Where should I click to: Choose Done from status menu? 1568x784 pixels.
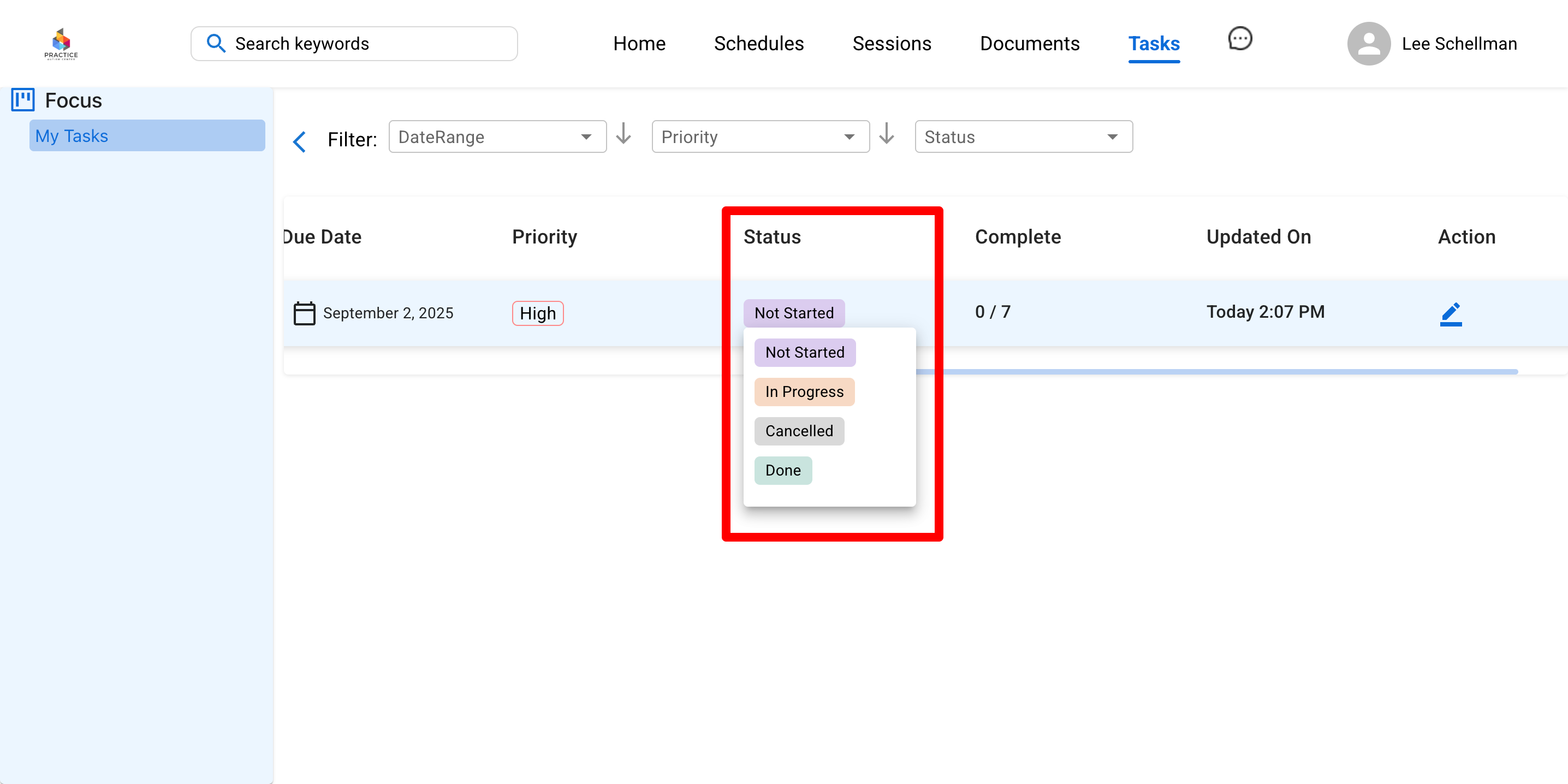click(x=783, y=471)
